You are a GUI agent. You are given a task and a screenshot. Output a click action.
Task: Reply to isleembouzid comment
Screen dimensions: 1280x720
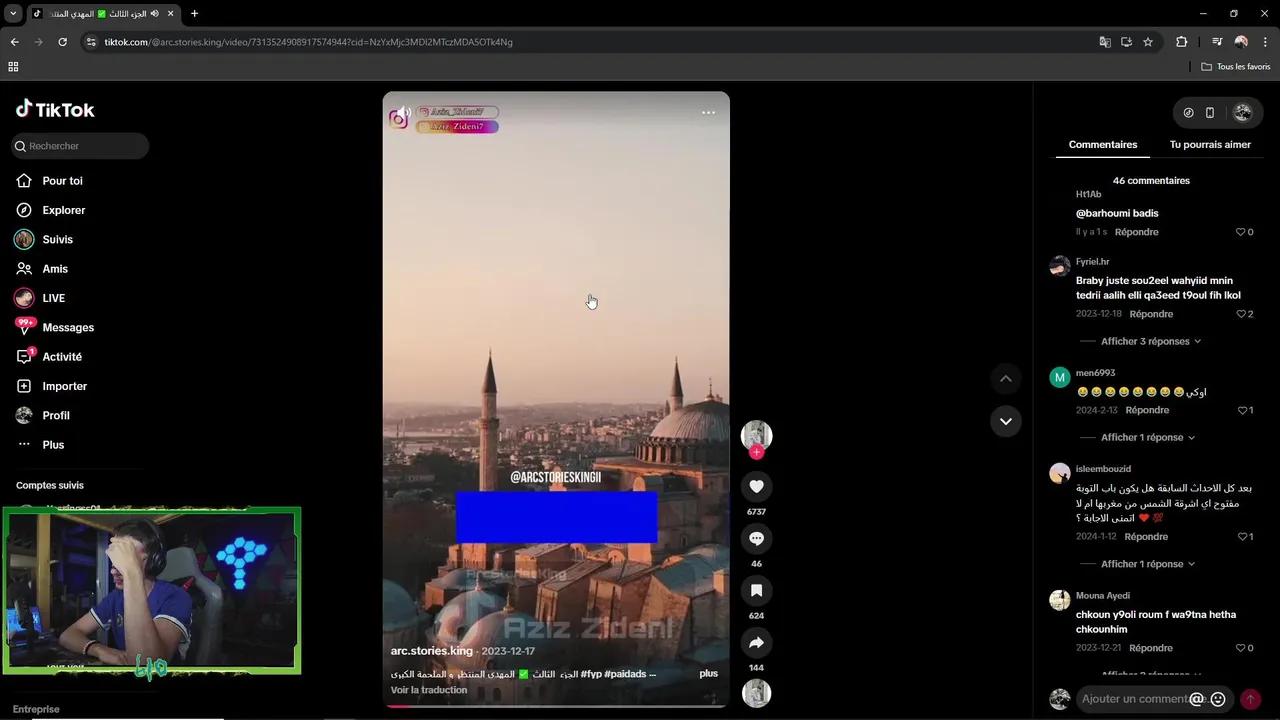click(1146, 537)
